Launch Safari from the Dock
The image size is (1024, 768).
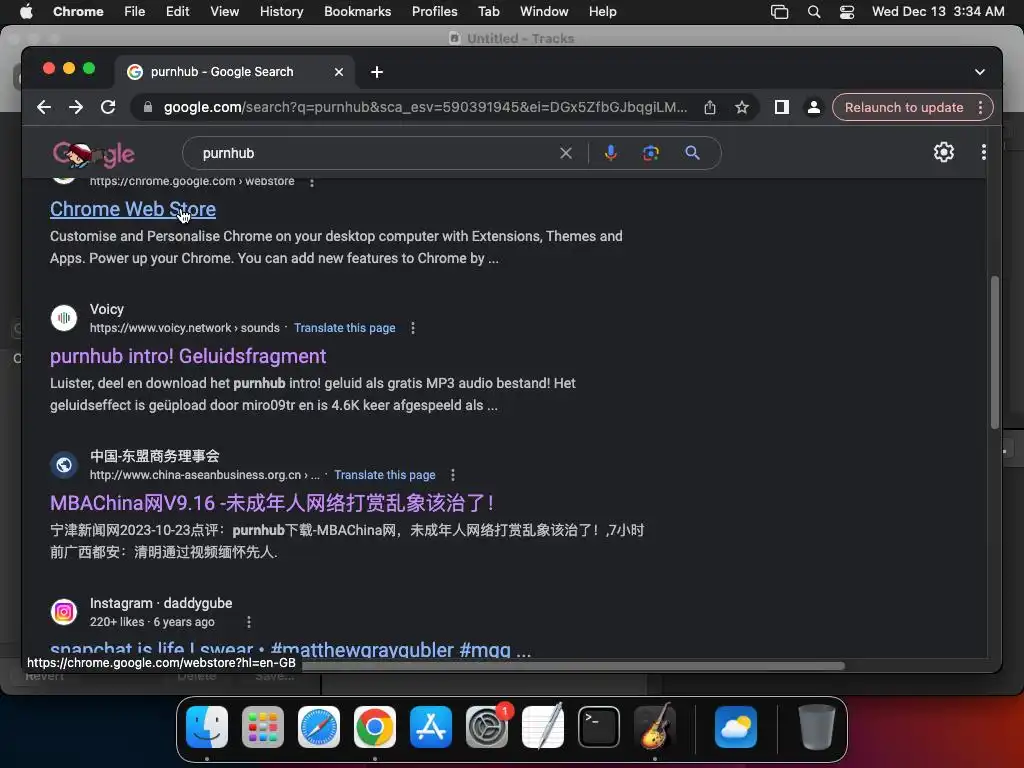tap(319, 727)
